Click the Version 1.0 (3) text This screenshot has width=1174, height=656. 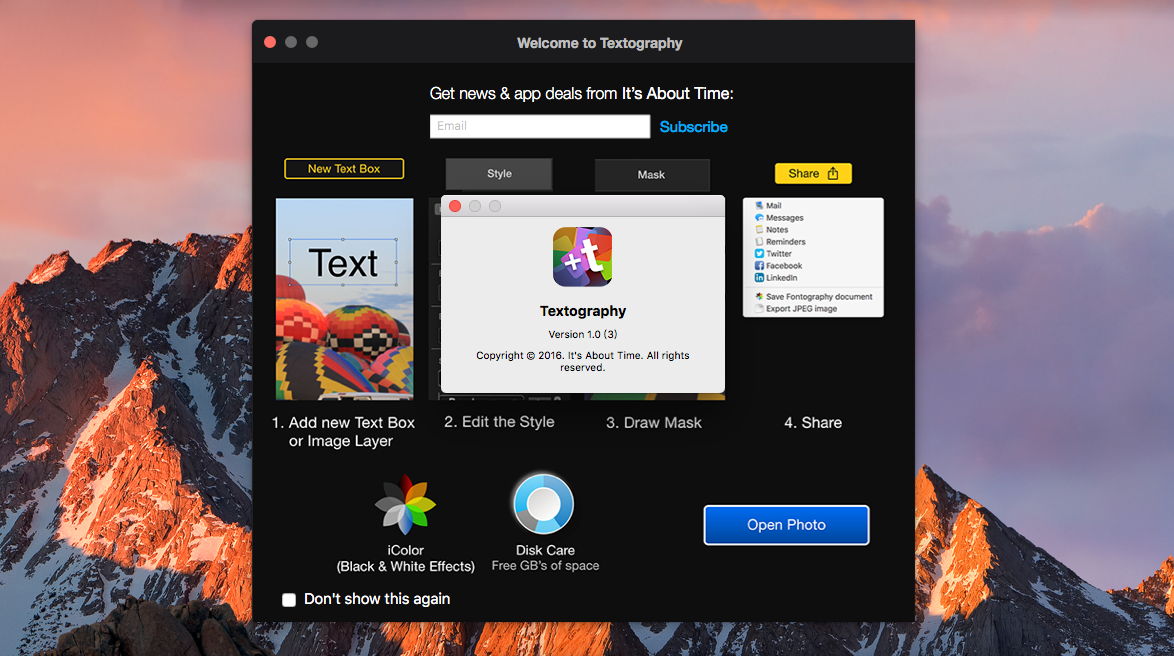point(583,334)
